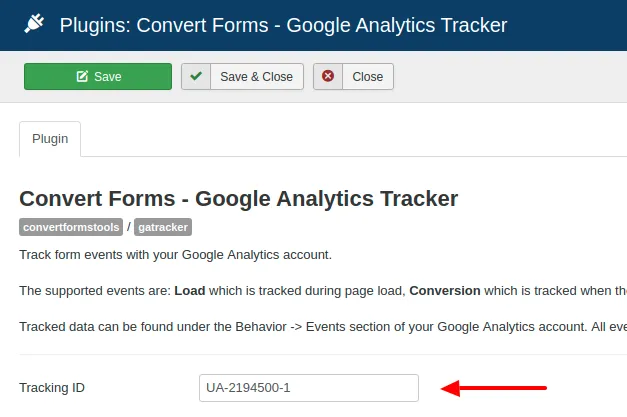The width and height of the screenshot is (627, 417).
Task: Click the slash between the two badges
Action: pyautogui.click(x=128, y=227)
